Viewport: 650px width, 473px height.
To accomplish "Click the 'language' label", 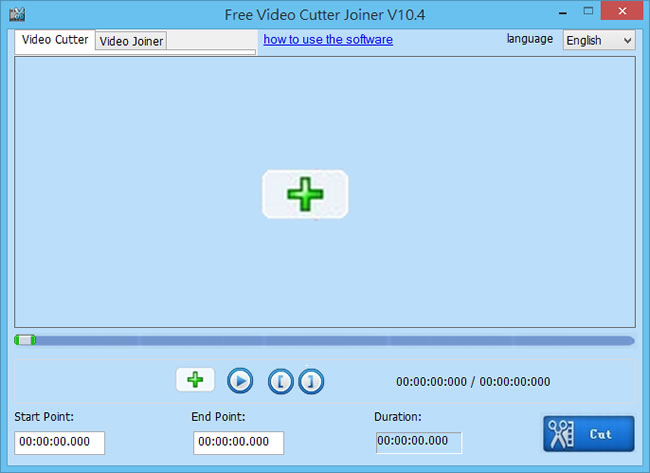I will 529,39.
